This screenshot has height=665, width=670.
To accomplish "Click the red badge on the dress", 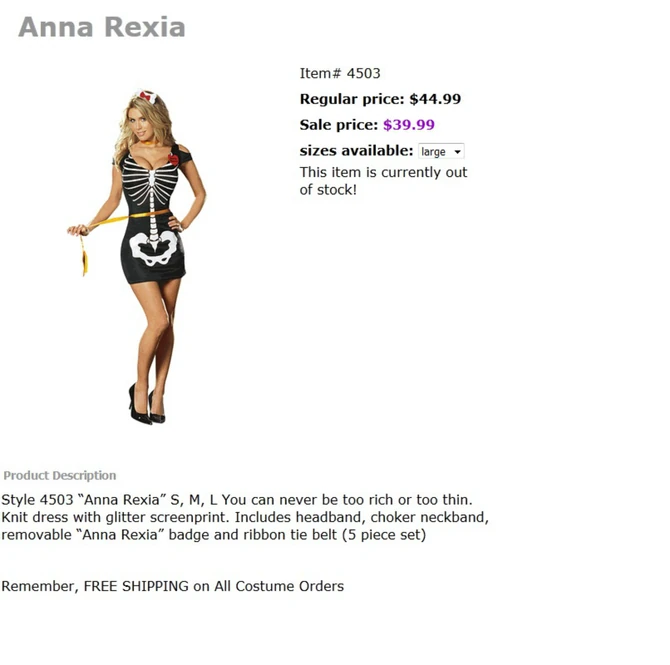I will click(172, 159).
